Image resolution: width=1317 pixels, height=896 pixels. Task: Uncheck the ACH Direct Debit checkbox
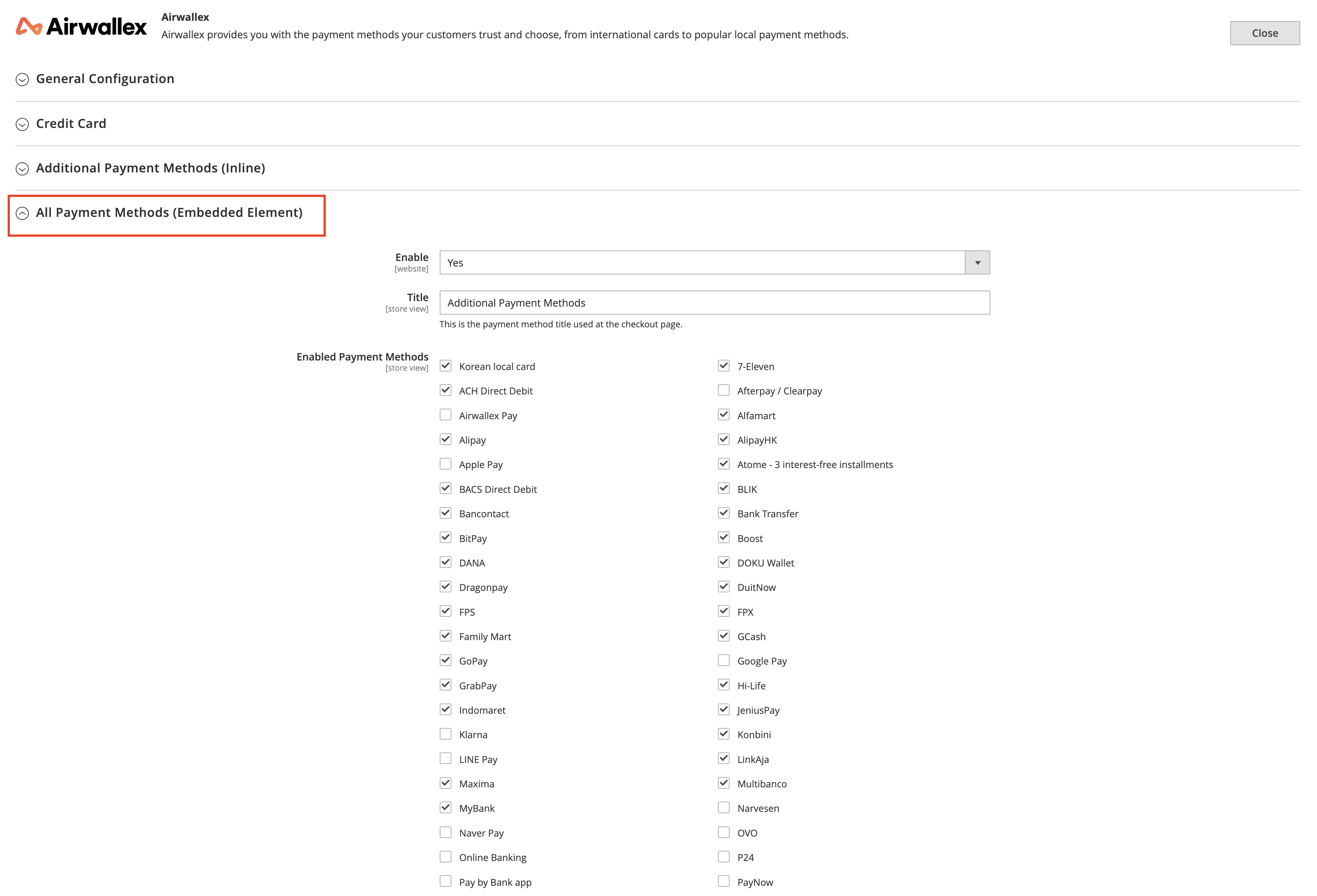click(x=446, y=390)
